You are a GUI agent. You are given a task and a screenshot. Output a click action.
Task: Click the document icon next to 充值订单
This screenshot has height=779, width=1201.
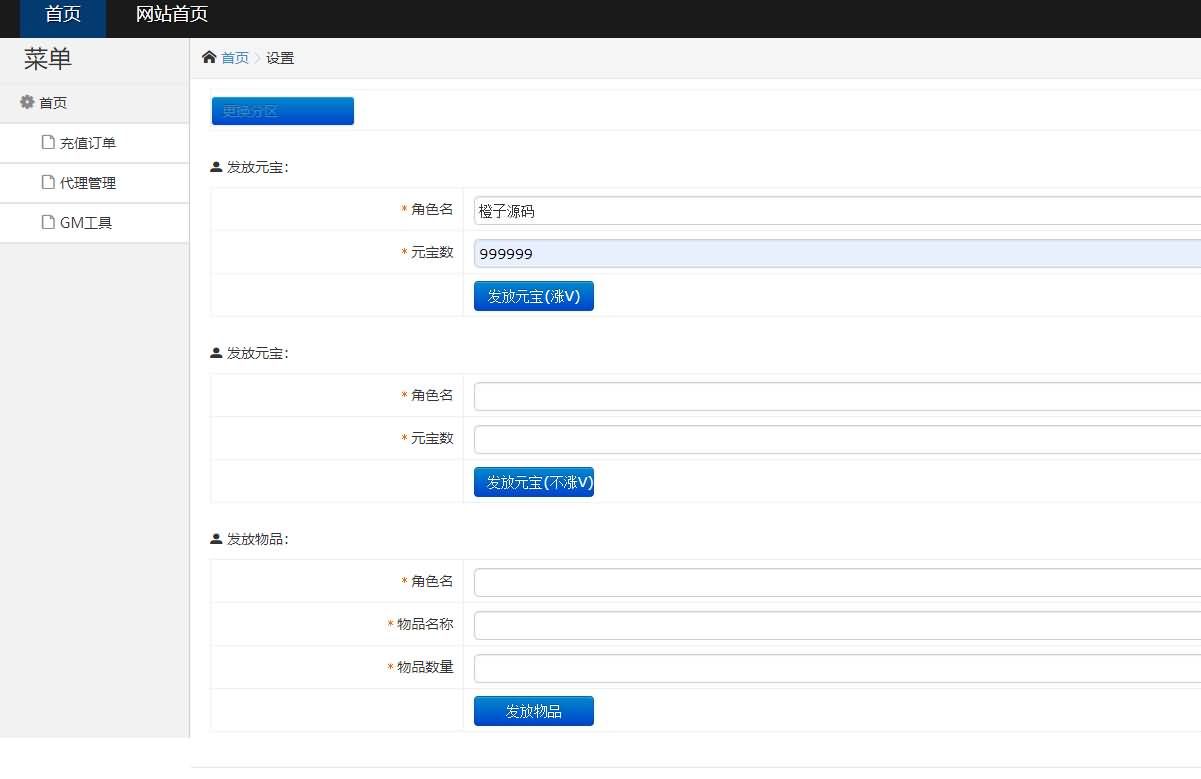tap(48, 142)
